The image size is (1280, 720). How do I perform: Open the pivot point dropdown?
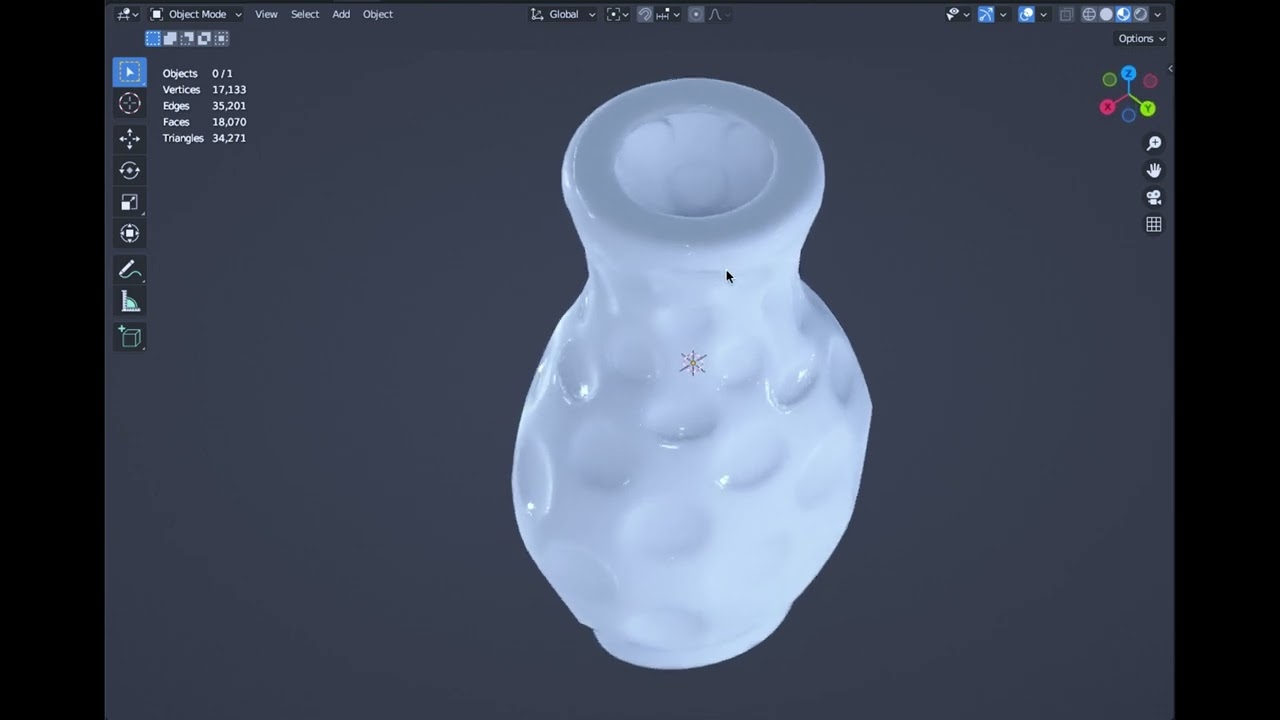[x=618, y=14]
